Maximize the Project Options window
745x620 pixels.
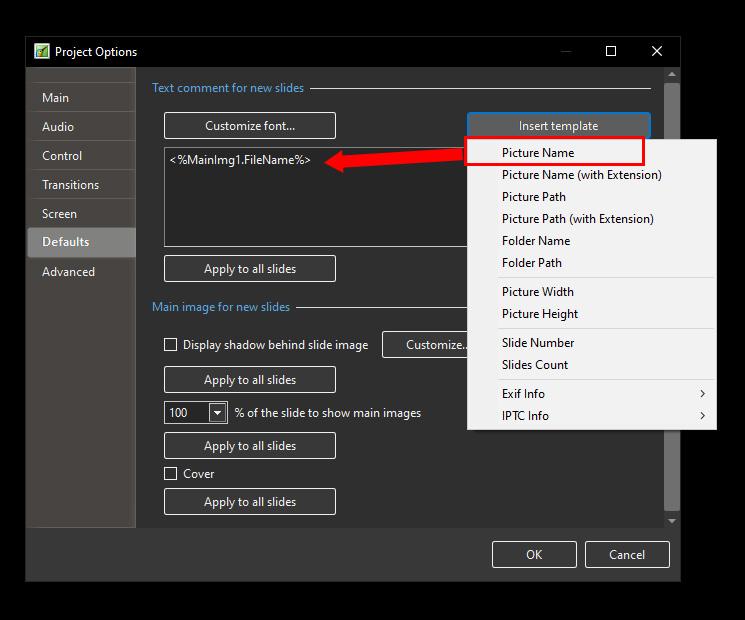[x=610, y=52]
